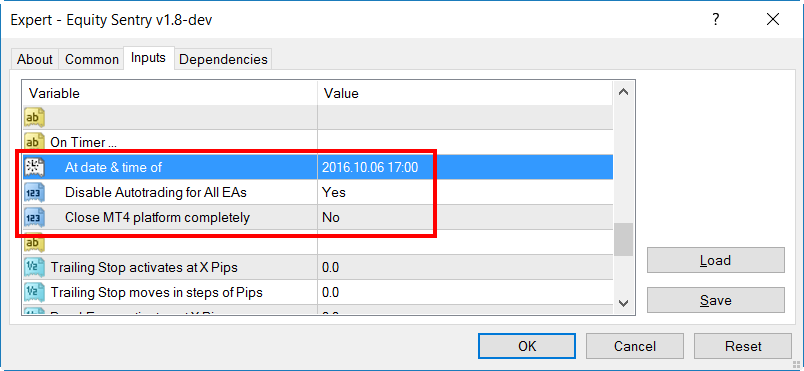The image size is (804, 371).
Task: Select 'Trailing Stop activates at X Pips' row
Action: (318, 267)
